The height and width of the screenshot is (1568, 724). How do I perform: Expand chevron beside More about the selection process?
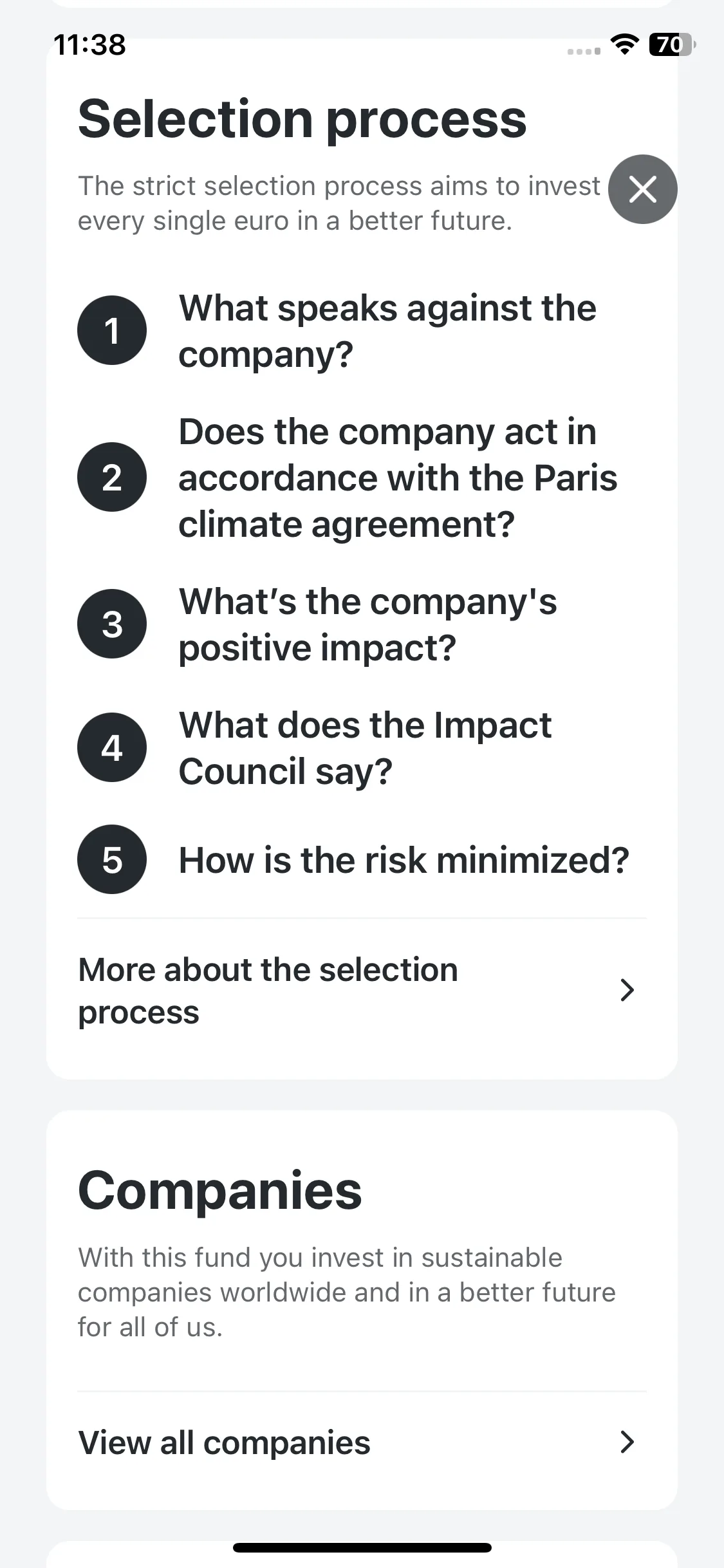[x=627, y=990]
